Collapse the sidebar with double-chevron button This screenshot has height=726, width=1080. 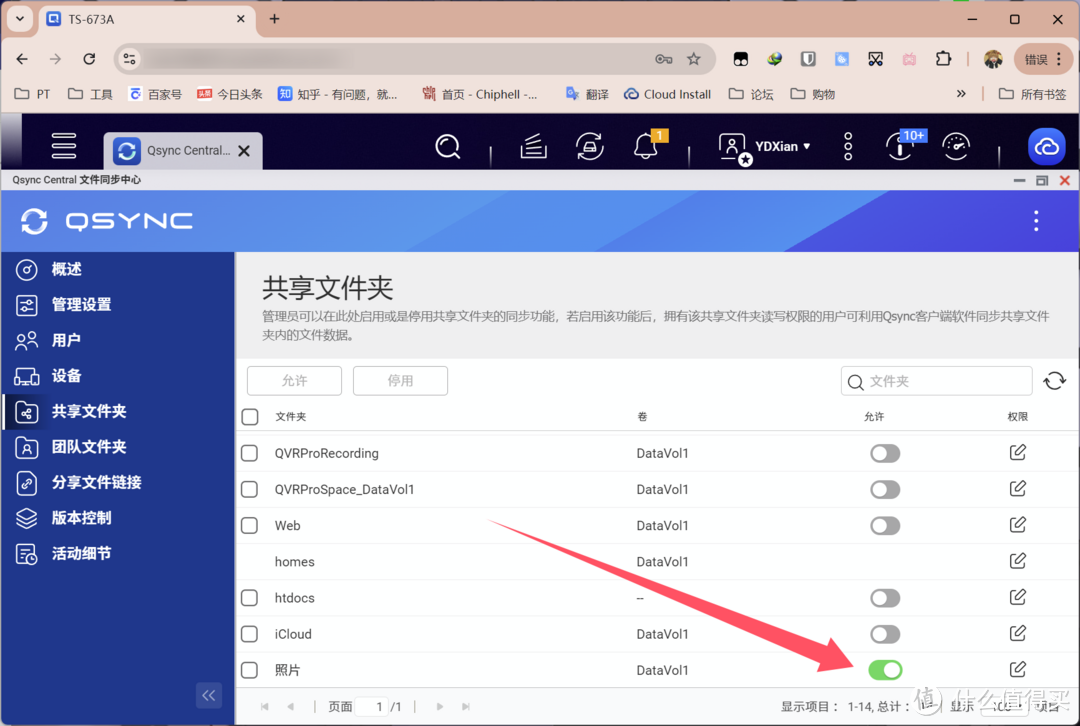[x=208, y=695]
